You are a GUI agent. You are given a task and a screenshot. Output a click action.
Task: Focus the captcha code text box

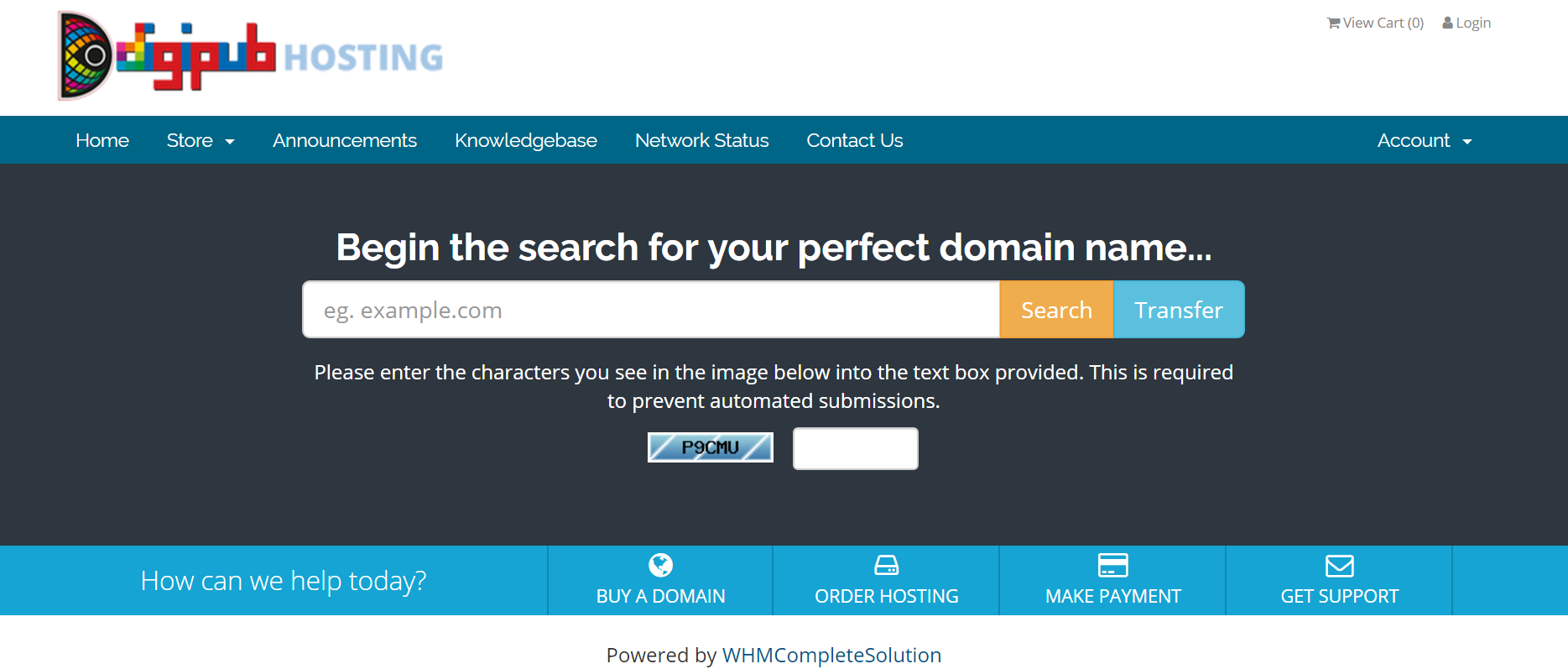[x=856, y=448]
